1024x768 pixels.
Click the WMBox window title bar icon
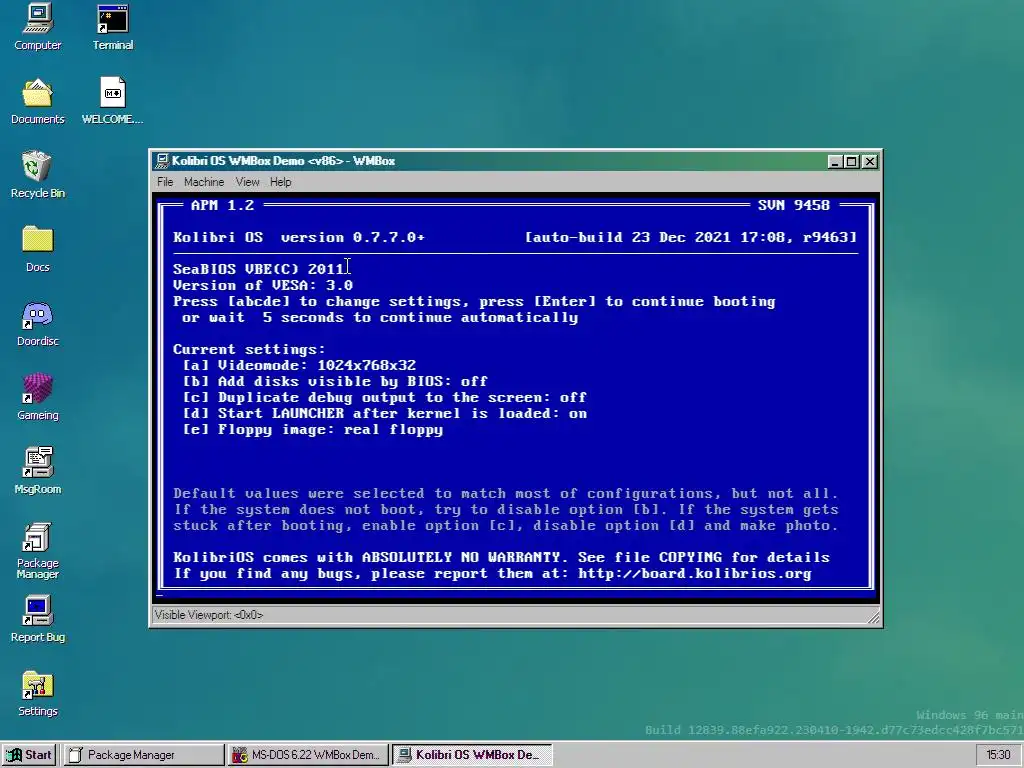pyautogui.click(x=162, y=161)
